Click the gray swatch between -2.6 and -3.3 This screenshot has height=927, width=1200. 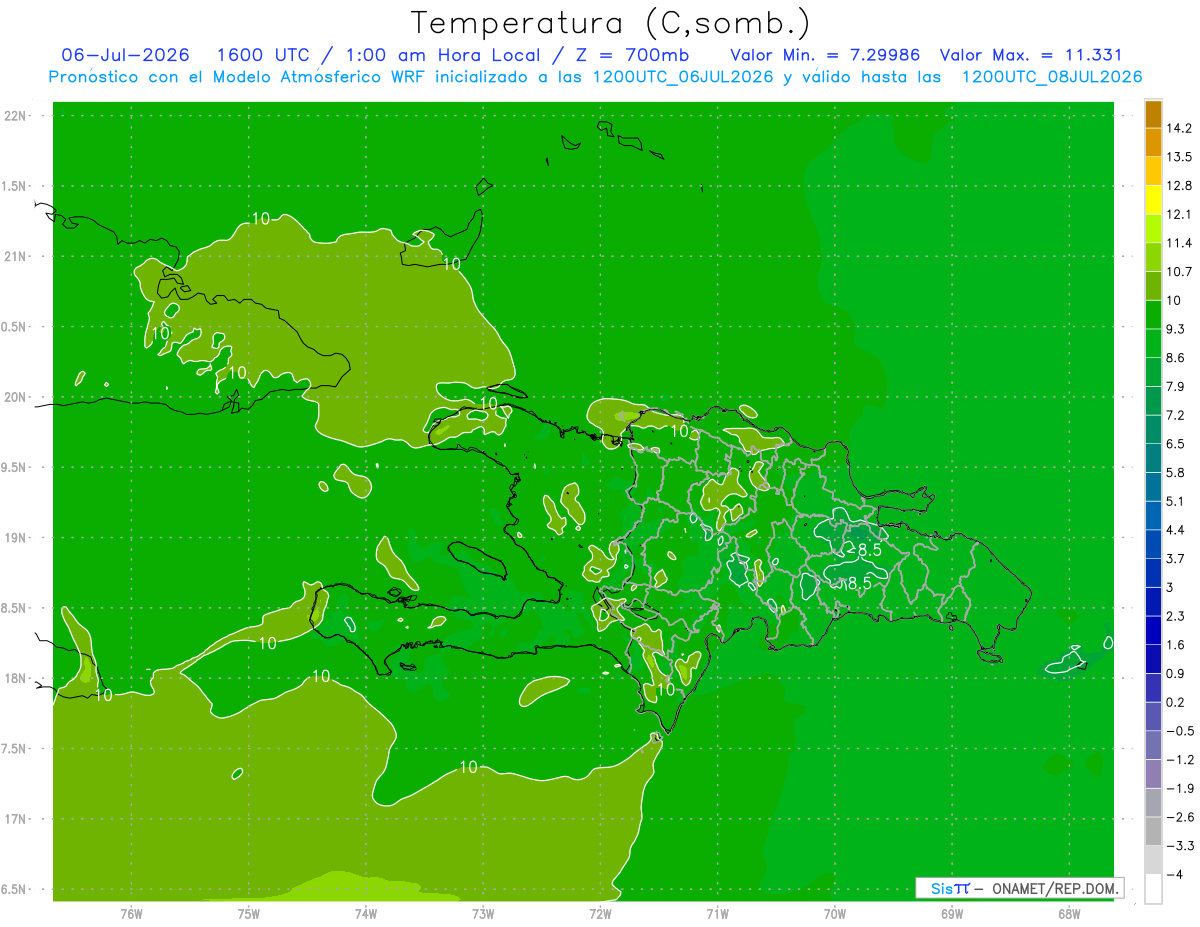coord(1153,831)
